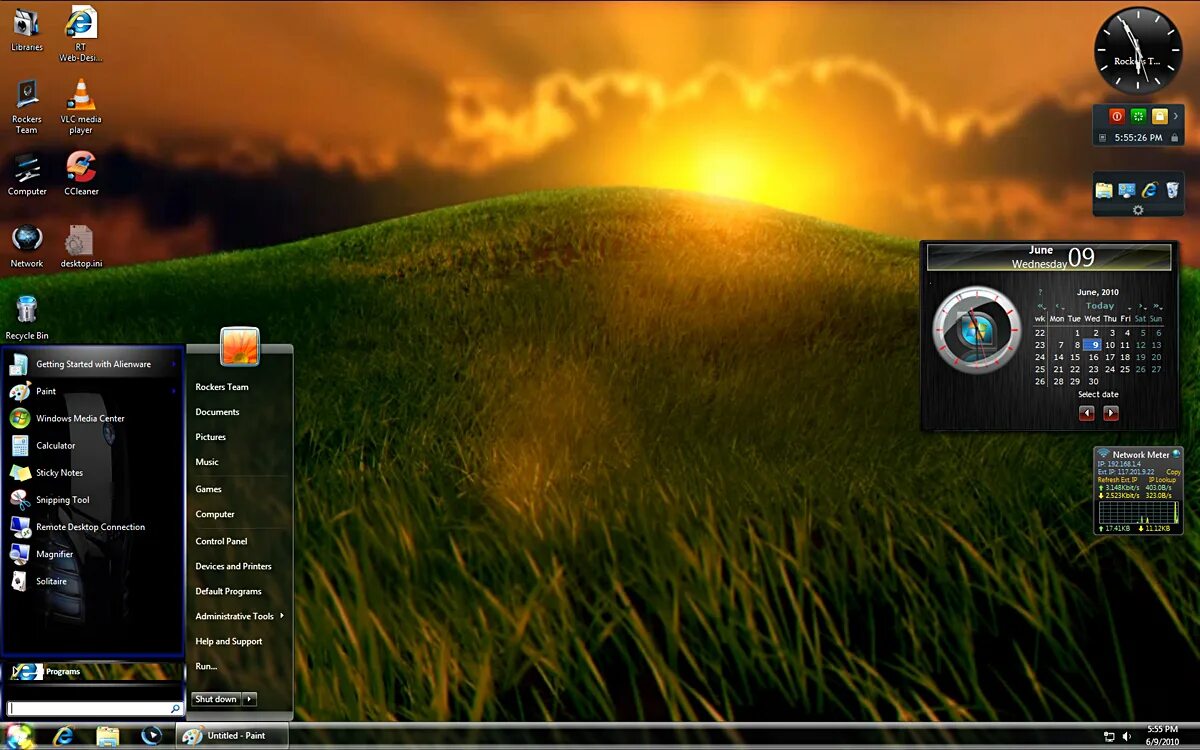Open the Libraries desktop icon

pyautogui.click(x=27, y=29)
